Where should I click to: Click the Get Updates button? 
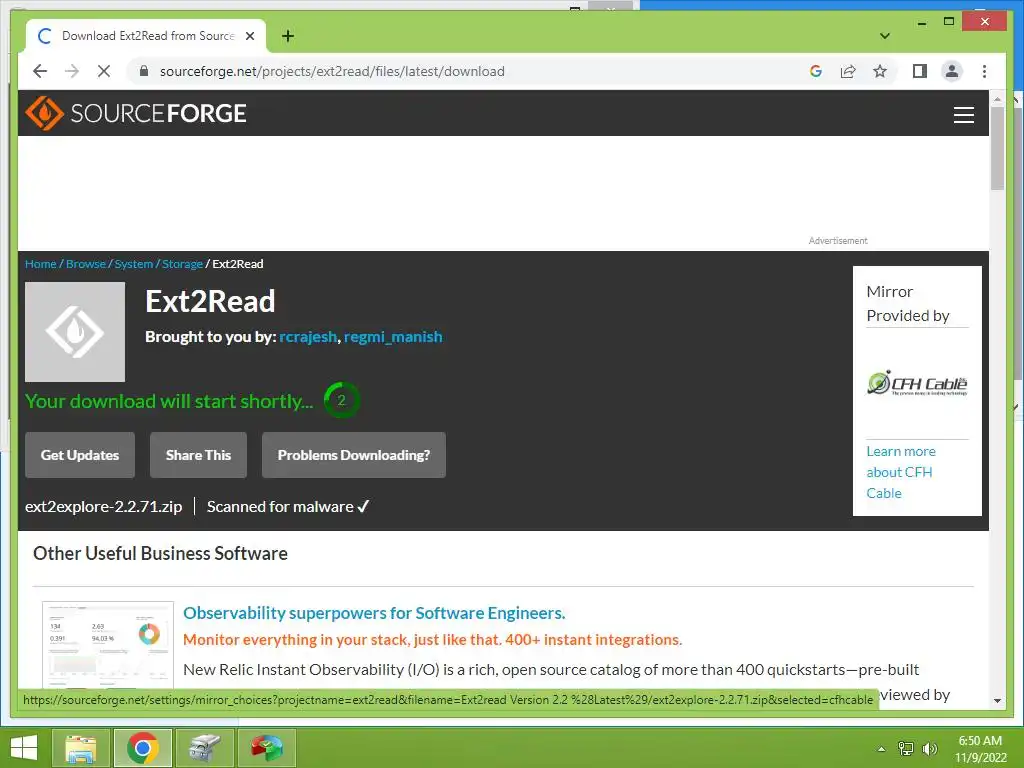[80, 455]
